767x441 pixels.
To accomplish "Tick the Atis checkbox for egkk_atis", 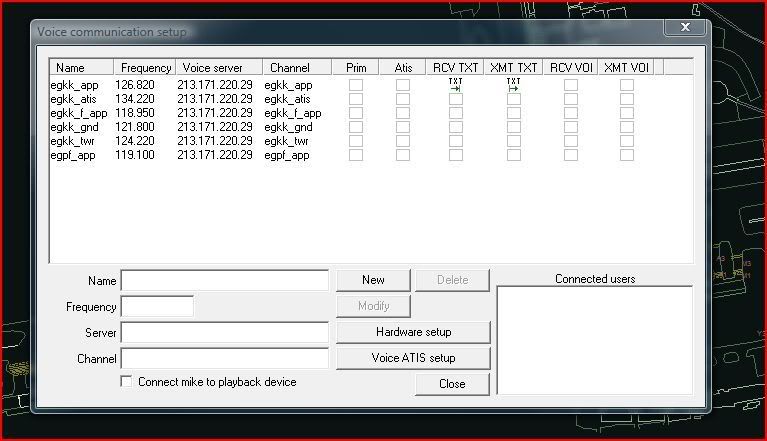I will pos(403,99).
